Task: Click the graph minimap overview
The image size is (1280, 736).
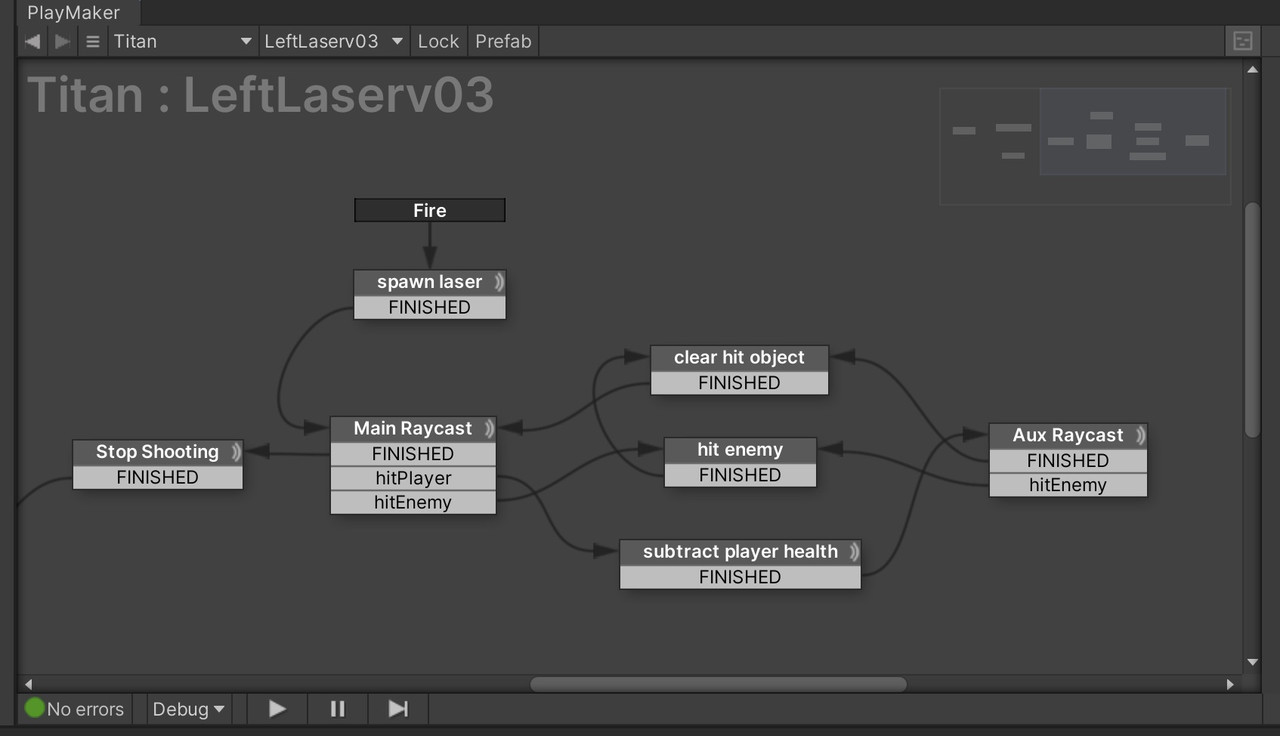Action: pos(1085,146)
